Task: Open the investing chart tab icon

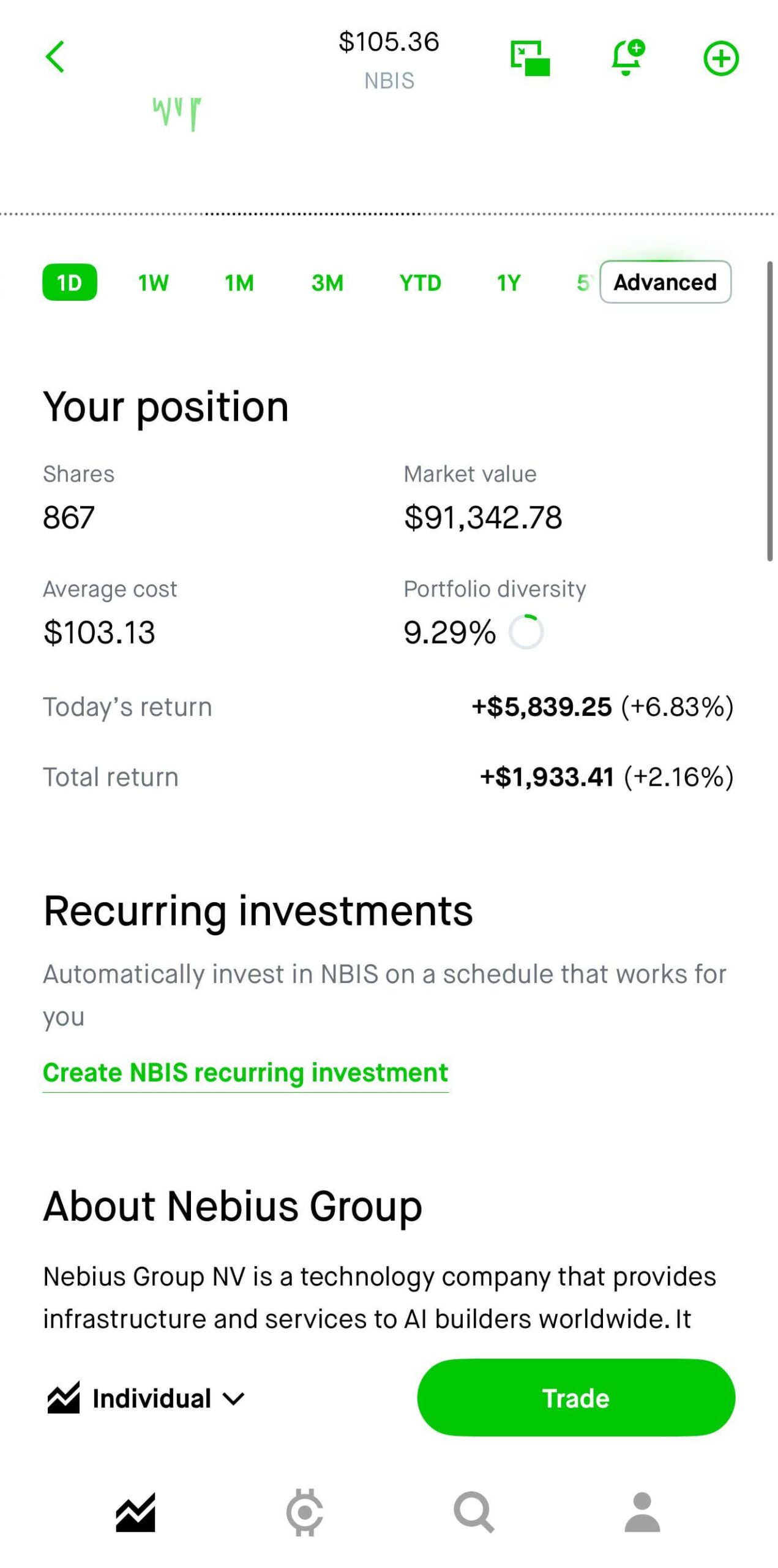Action: [x=135, y=1512]
